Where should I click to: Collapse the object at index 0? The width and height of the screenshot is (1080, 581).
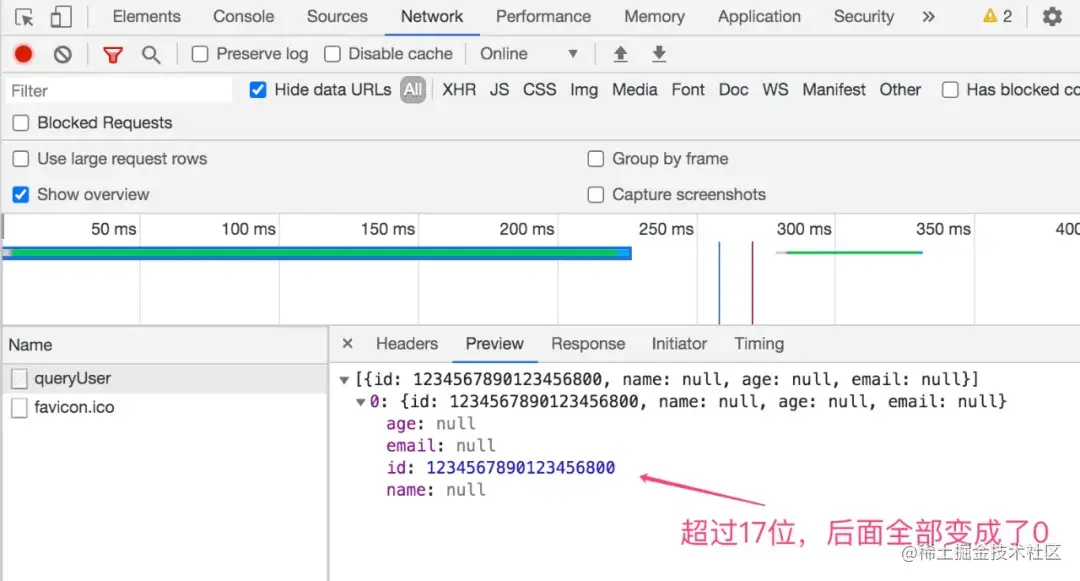point(360,401)
